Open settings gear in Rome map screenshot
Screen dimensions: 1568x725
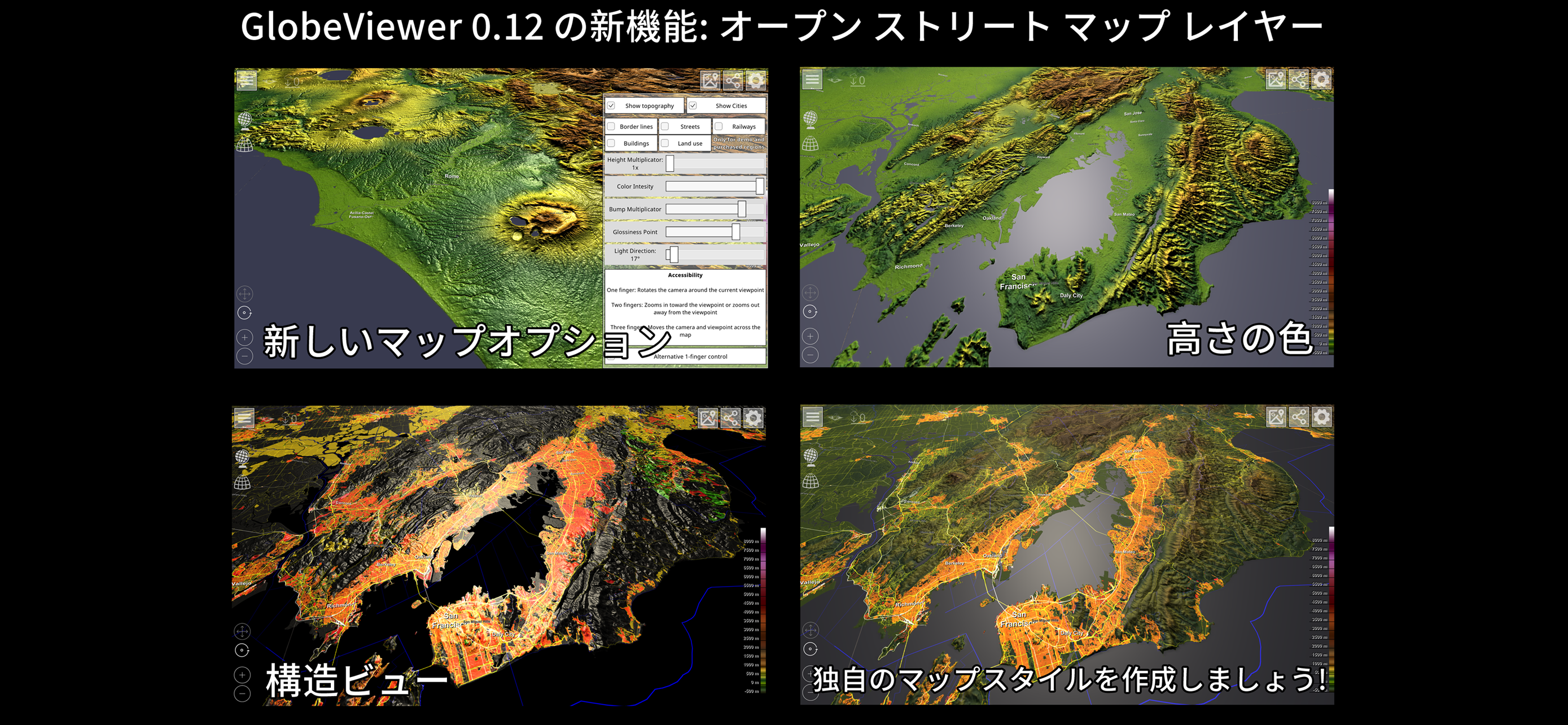tap(755, 80)
